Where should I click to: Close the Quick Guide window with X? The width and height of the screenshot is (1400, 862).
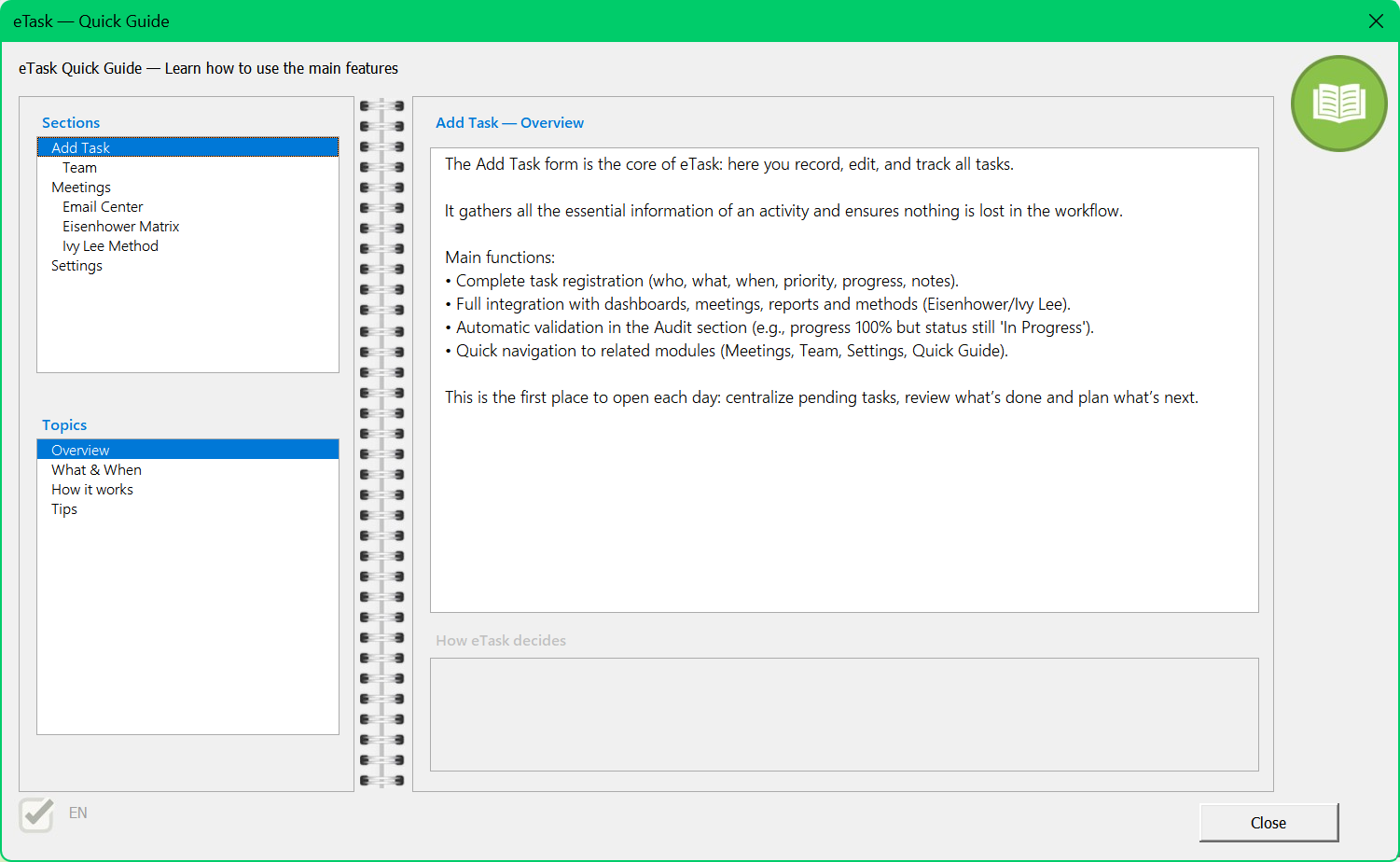(1376, 21)
